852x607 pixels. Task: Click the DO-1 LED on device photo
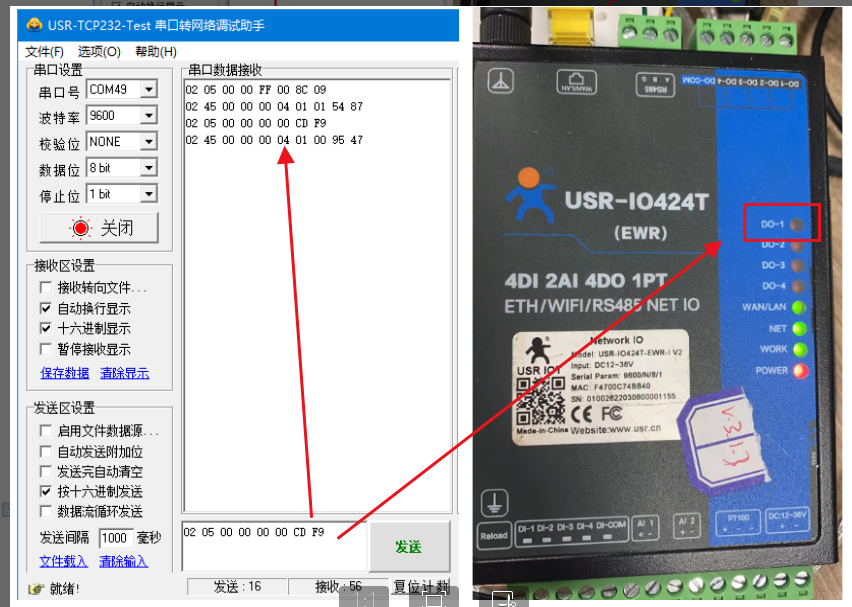click(x=797, y=224)
